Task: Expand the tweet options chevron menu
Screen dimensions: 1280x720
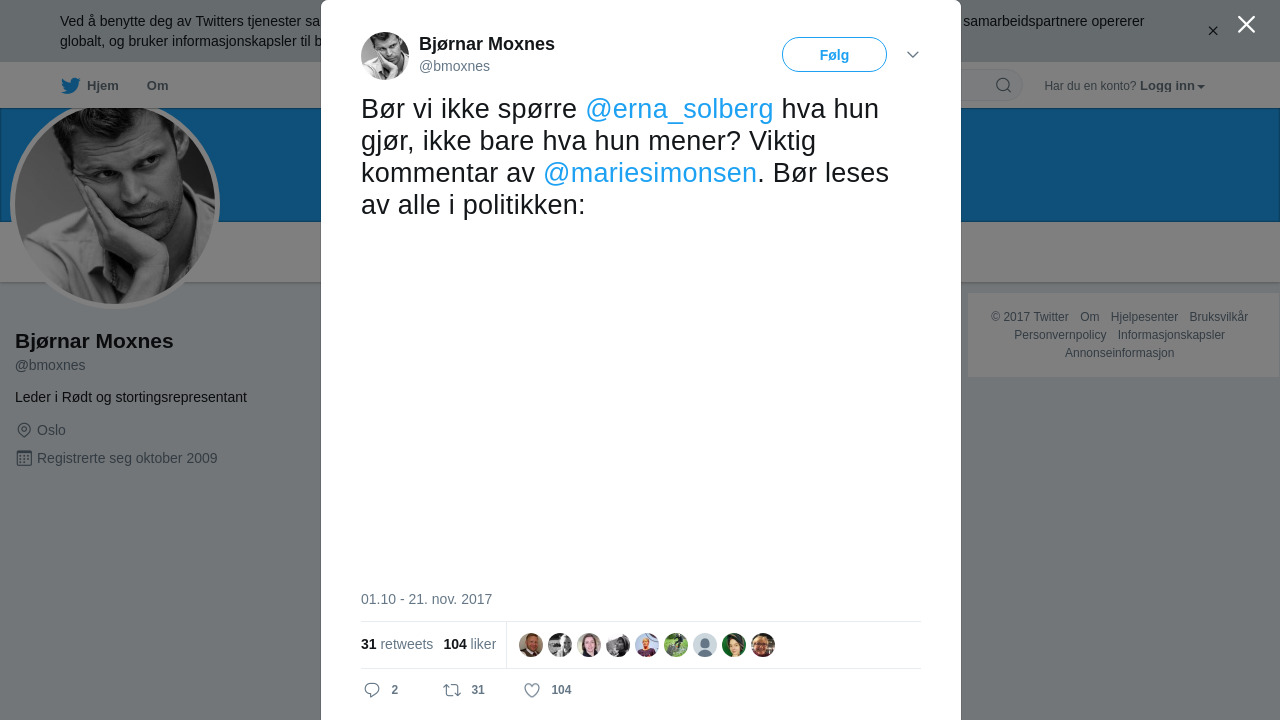Action: 913,55
